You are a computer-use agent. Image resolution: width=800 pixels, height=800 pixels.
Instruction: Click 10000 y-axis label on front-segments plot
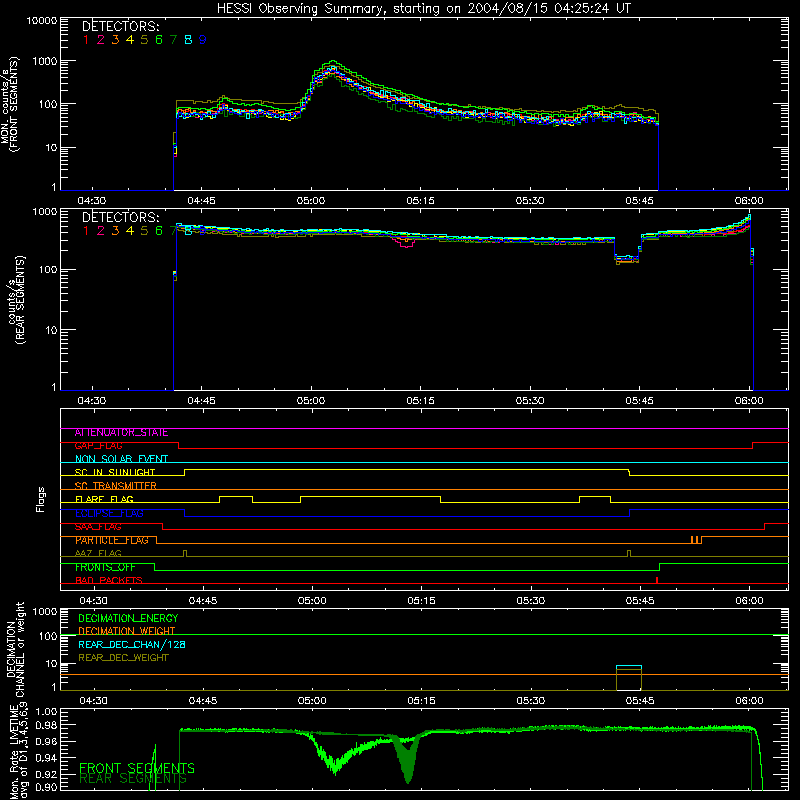point(42,21)
